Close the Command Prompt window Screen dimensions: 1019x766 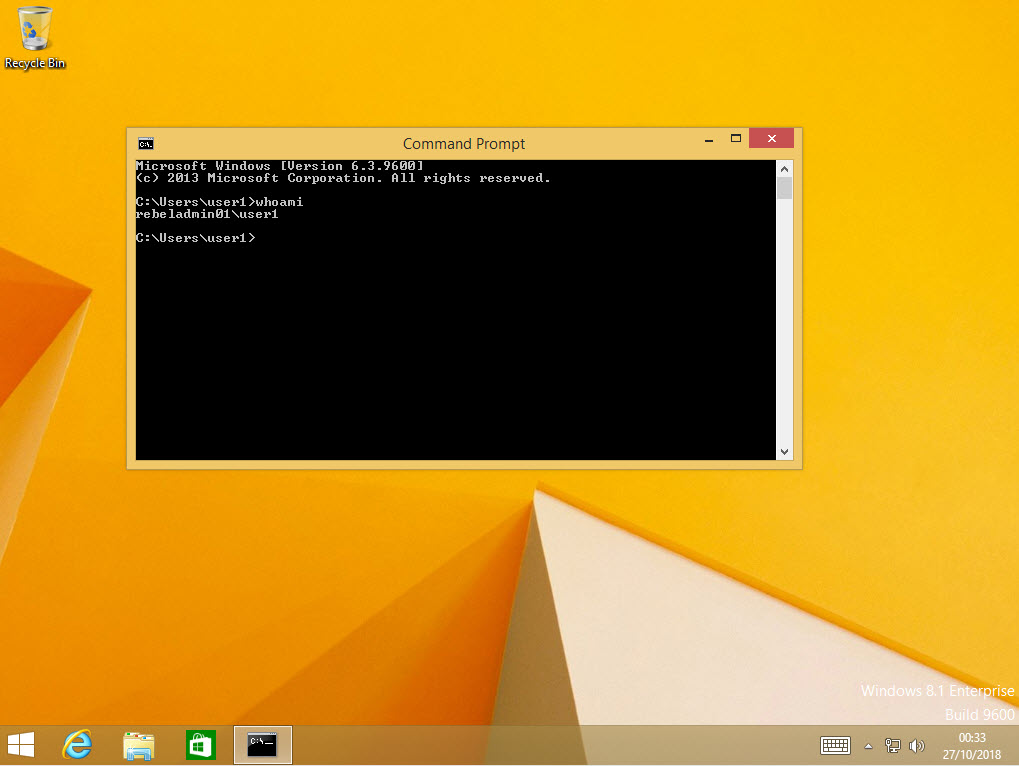pos(771,138)
